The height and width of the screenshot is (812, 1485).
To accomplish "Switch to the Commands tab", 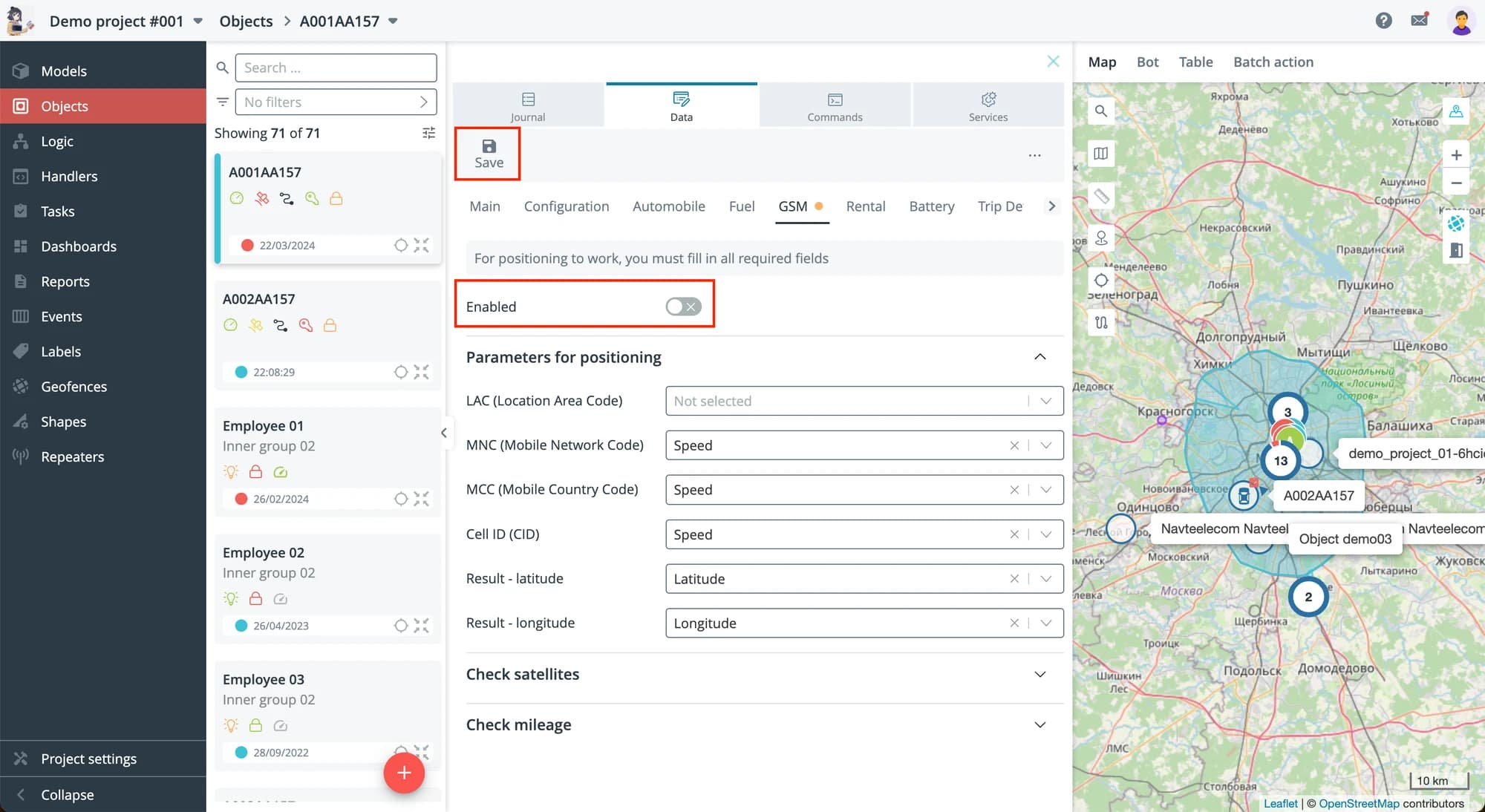I will click(x=835, y=106).
